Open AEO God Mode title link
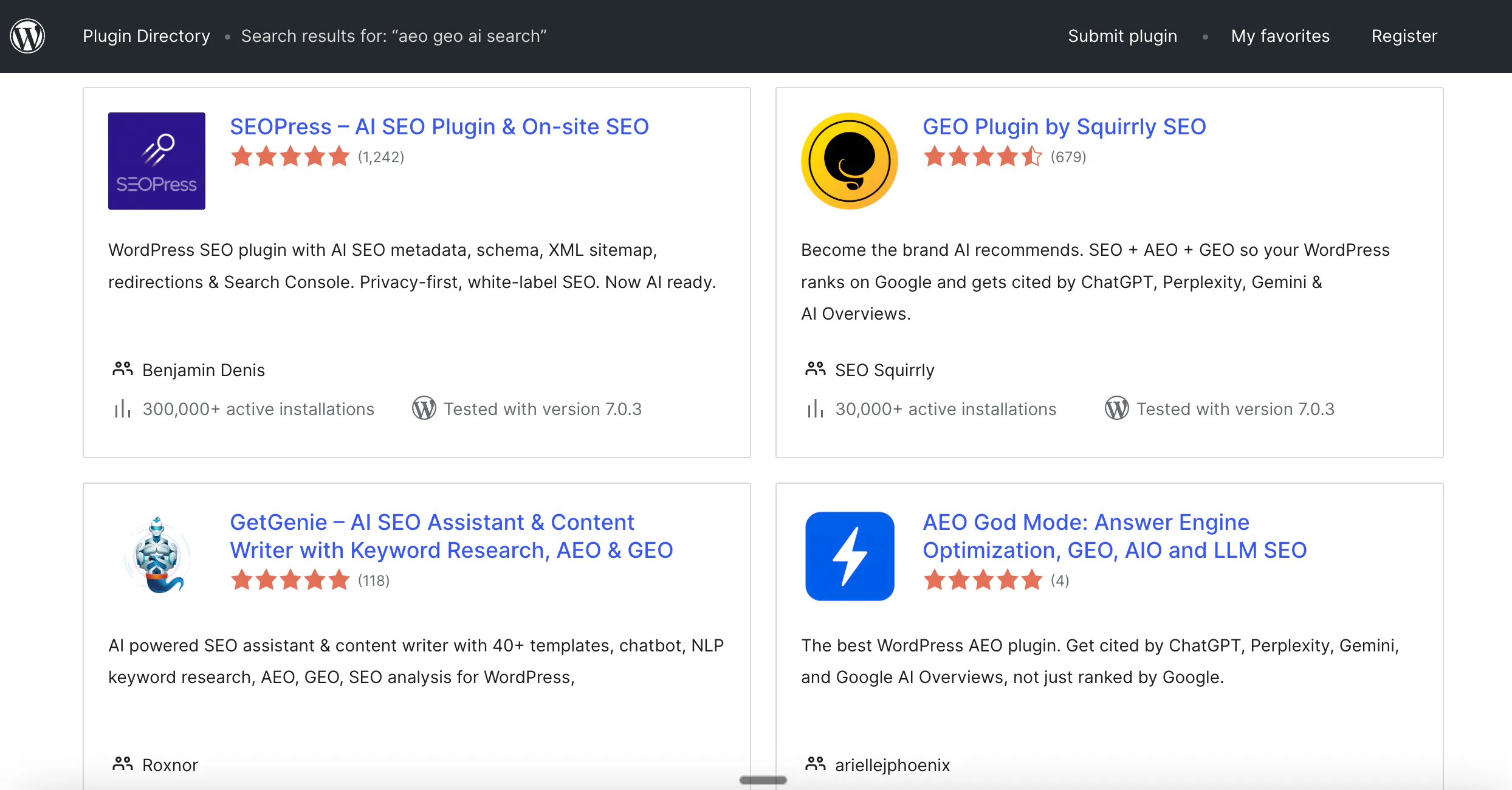1512x790 pixels. (1115, 536)
